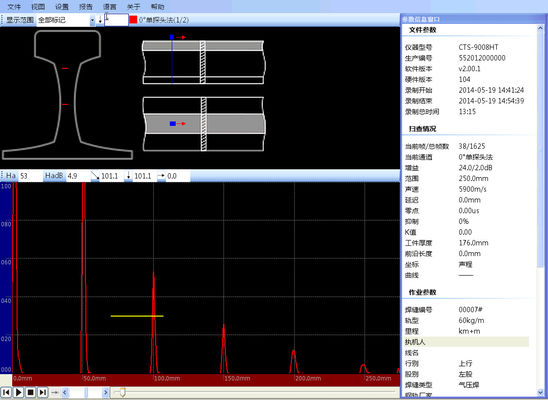Screen dimensions: 548x400
Task: Open the 视图 (View) menu
Action: [38, 6]
